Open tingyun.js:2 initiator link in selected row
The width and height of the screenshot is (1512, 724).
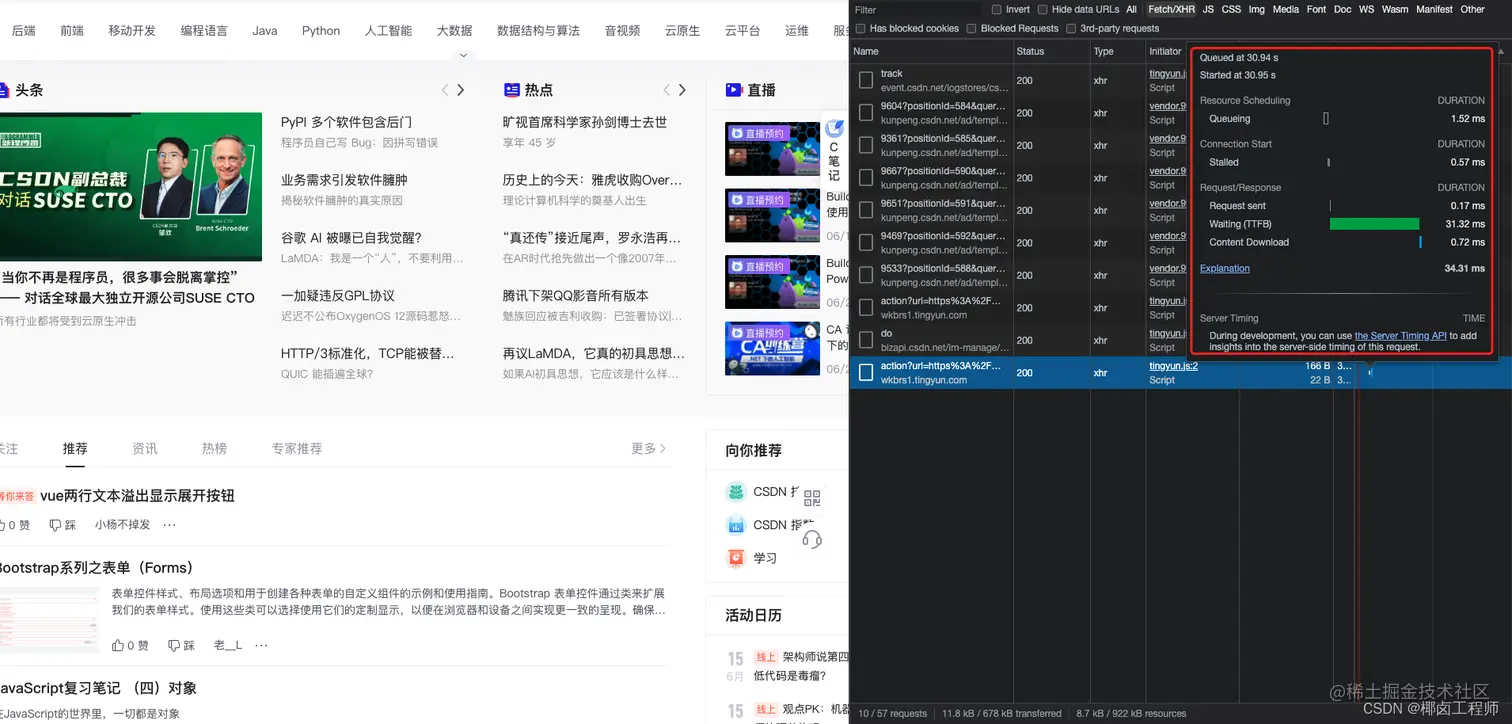coord(1173,366)
